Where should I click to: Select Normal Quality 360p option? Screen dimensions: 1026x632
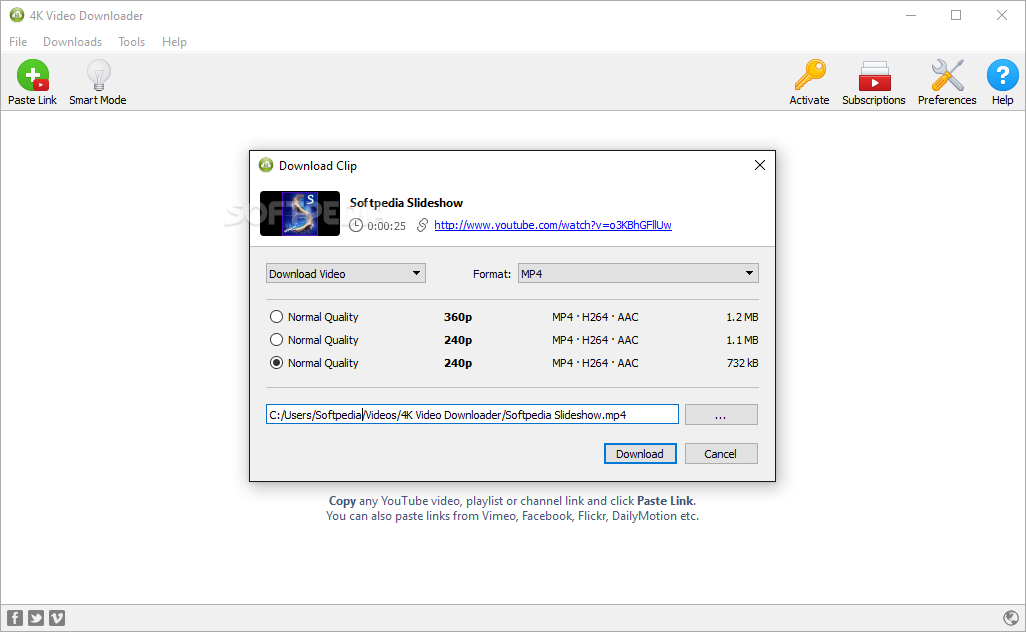(x=276, y=317)
